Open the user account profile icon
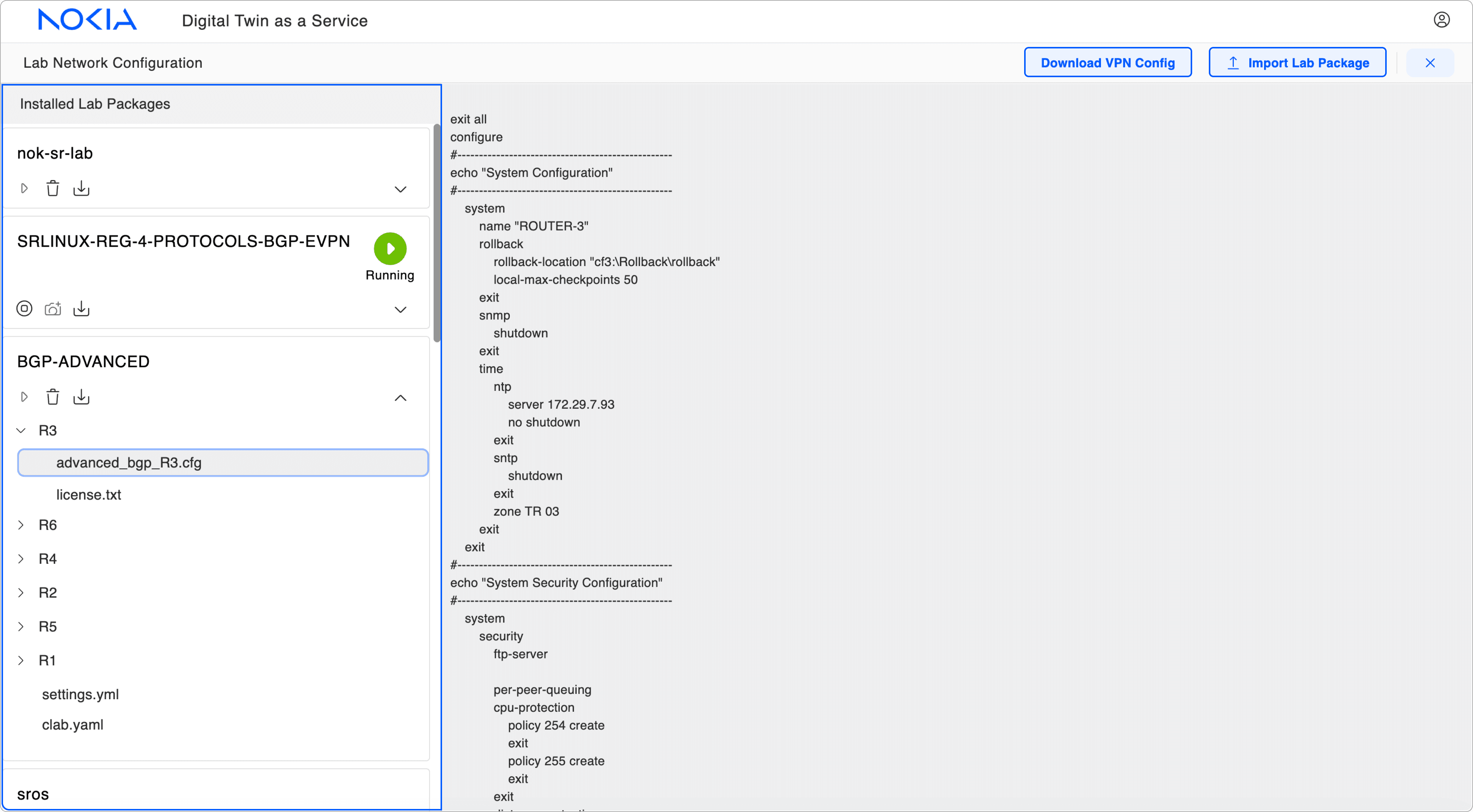Viewport: 1473px width, 812px height. tap(1441, 20)
